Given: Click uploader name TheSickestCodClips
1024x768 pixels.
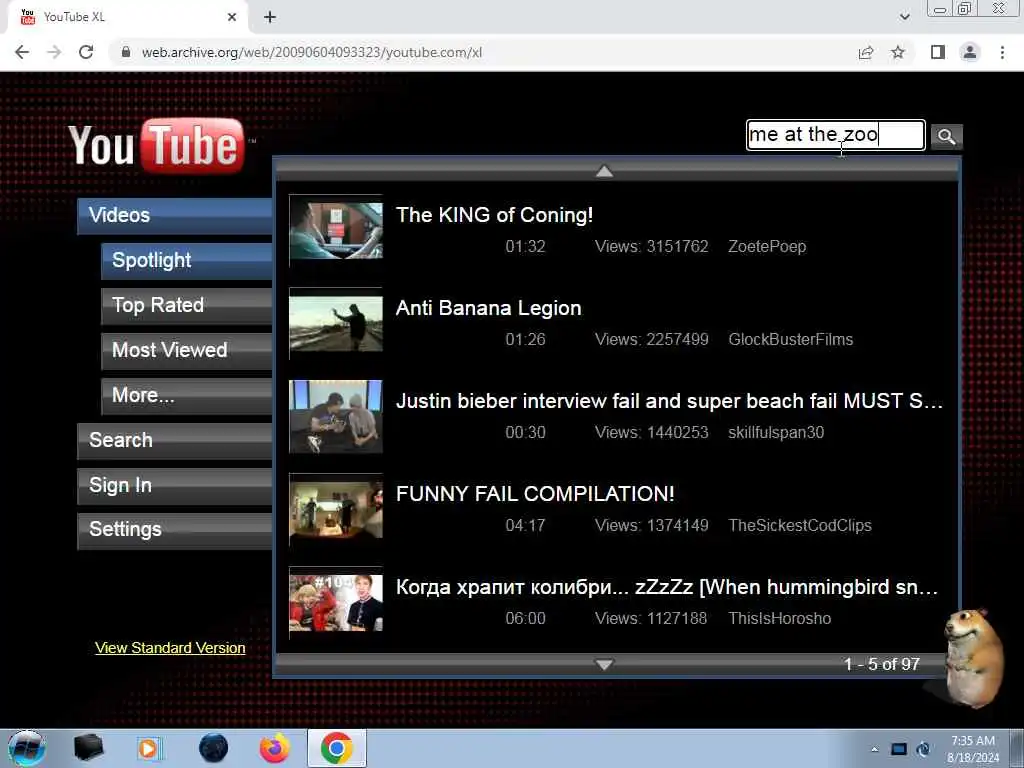Looking at the screenshot, I should pyautogui.click(x=800, y=526).
